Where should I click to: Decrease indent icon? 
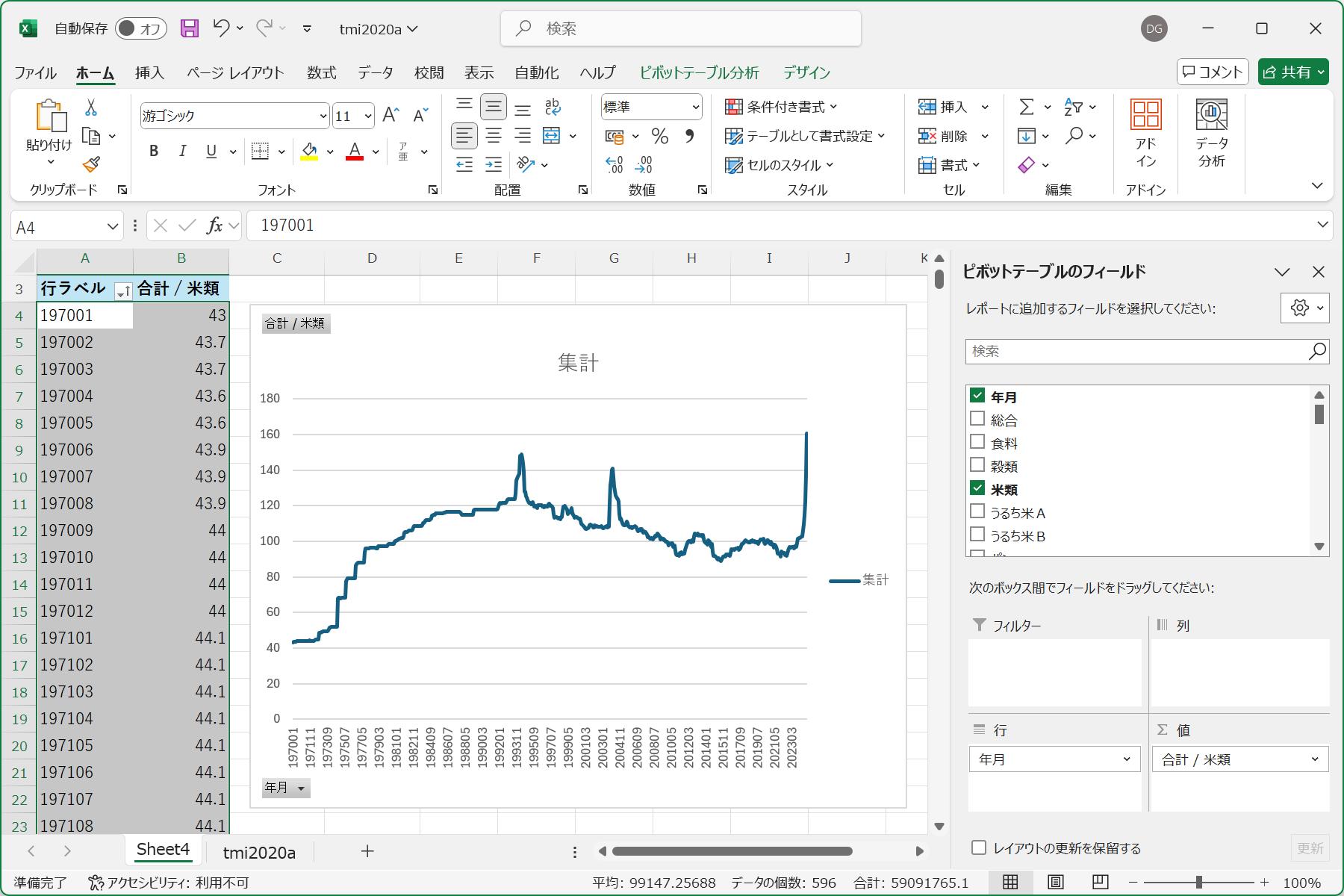tap(464, 165)
